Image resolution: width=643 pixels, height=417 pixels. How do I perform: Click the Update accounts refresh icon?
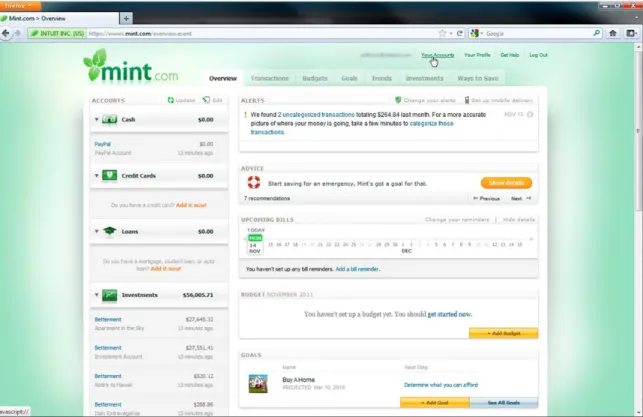pos(171,100)
